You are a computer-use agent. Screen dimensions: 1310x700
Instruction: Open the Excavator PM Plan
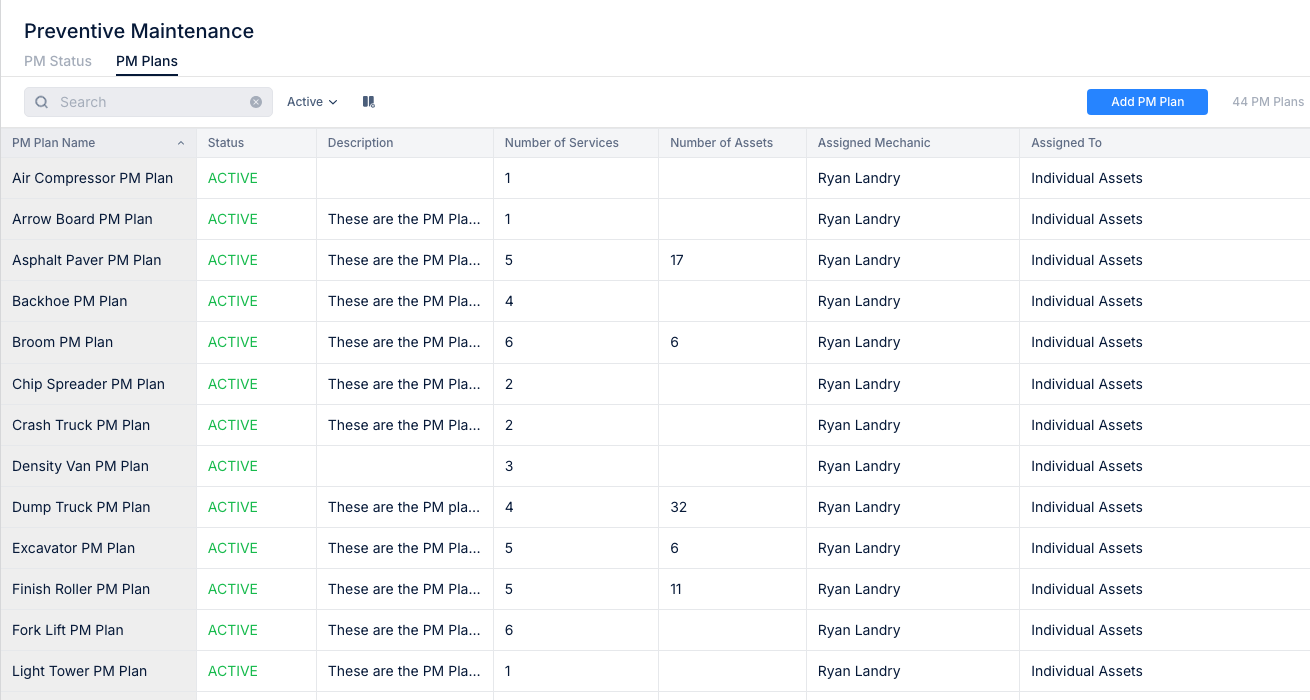[x=73, y=548]
